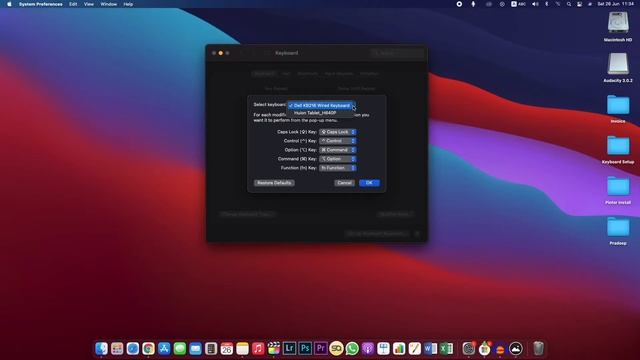Open Launchpad from the Dock
This screenshot has height=360, width=640.
click(x=117, y=349)
